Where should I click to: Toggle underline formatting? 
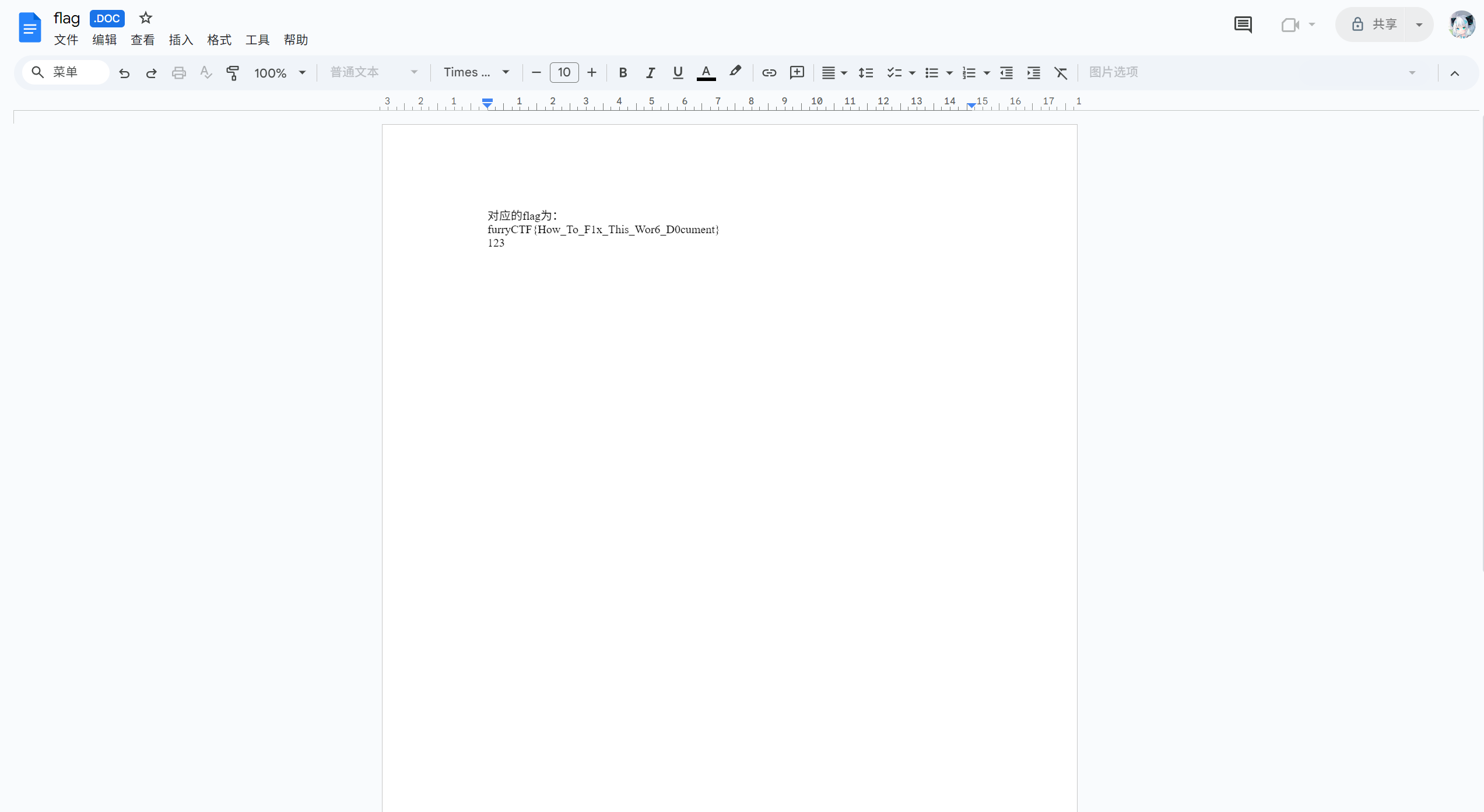tap(678, 72)
